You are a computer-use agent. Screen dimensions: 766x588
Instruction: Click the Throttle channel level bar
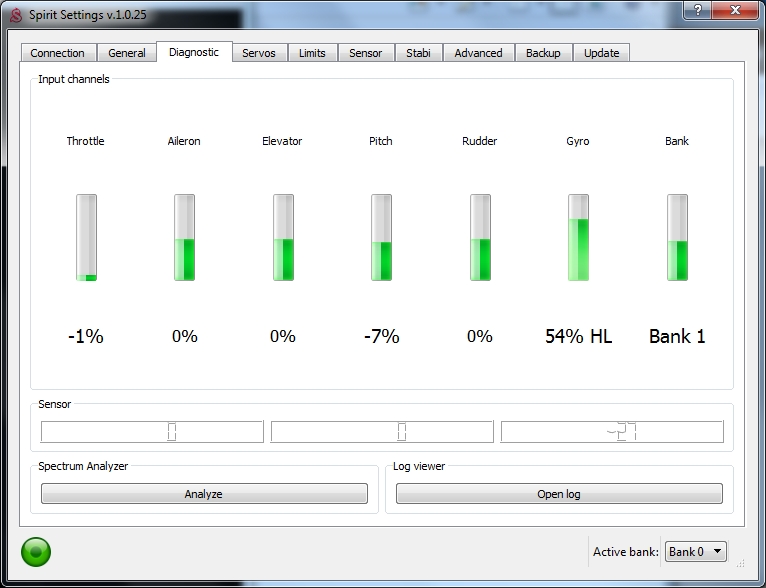point(86,238)
